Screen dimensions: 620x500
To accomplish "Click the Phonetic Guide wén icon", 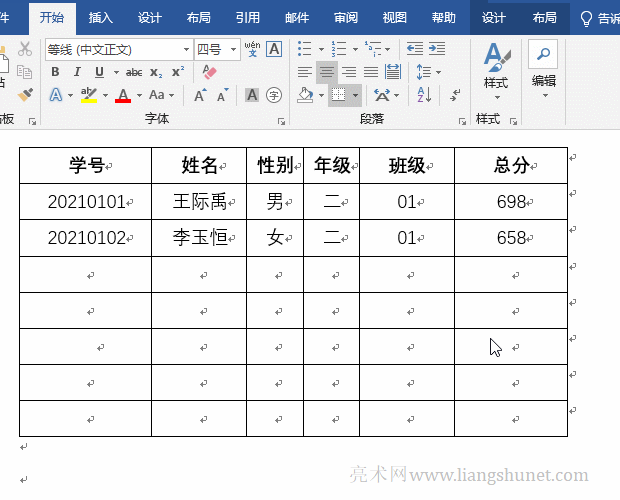I will pyautogui.click(x=252, y=49).
